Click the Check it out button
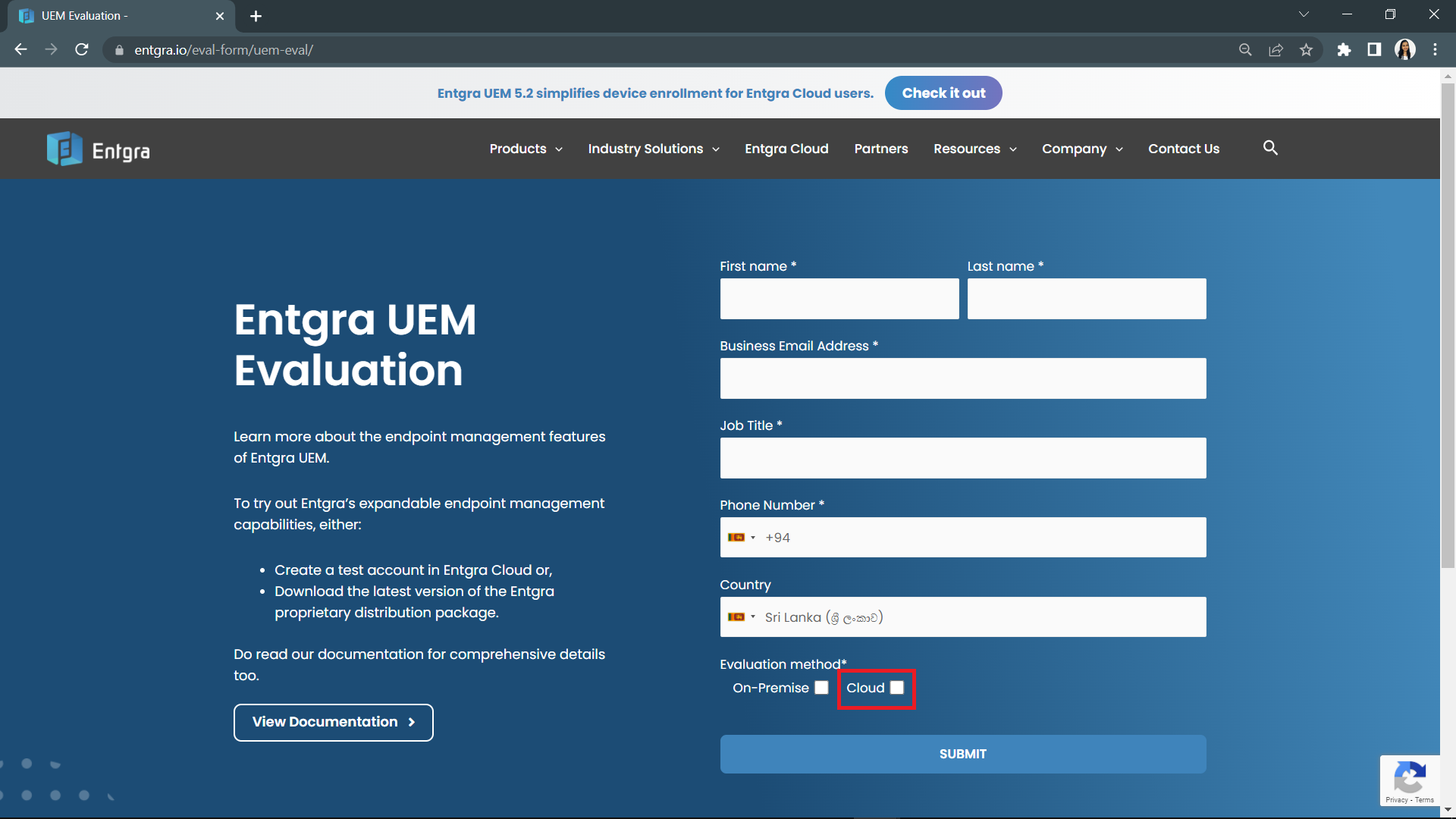 coord(943,93)
